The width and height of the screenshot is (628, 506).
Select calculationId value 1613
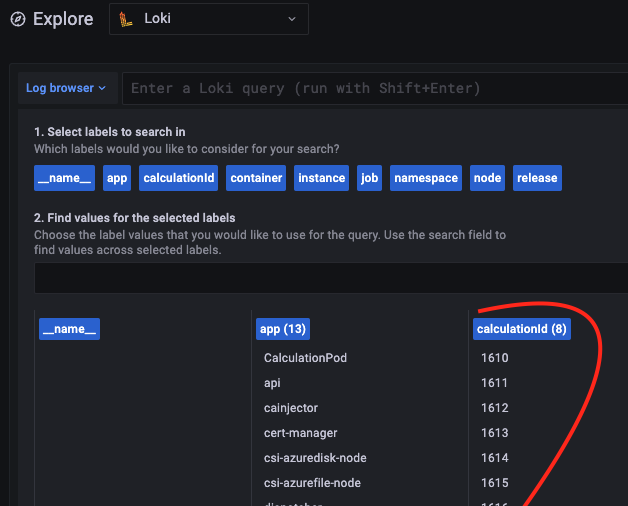click(495, 433)
